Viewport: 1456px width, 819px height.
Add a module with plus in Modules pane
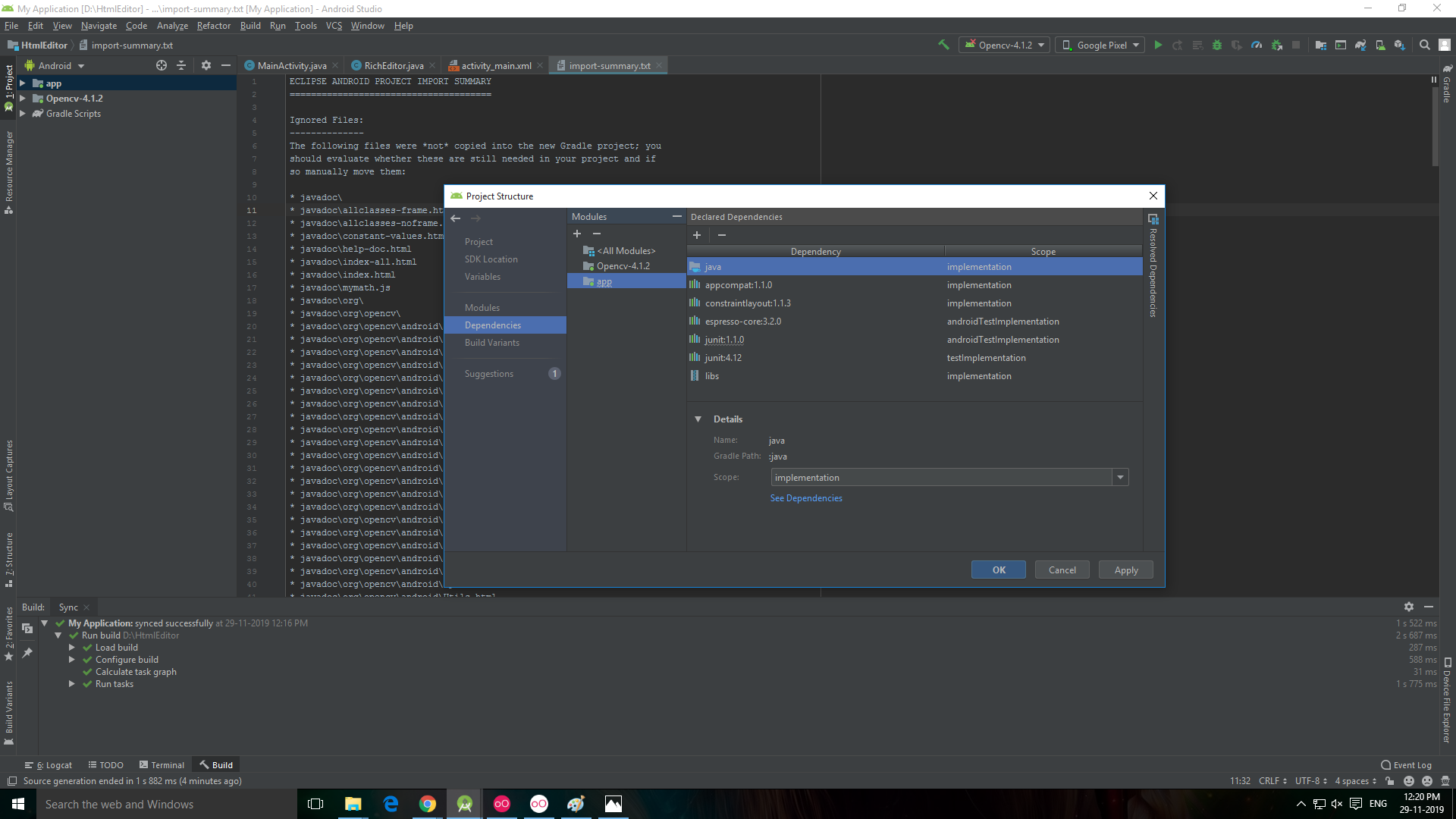pyautogui.click(x=577, y=234)
